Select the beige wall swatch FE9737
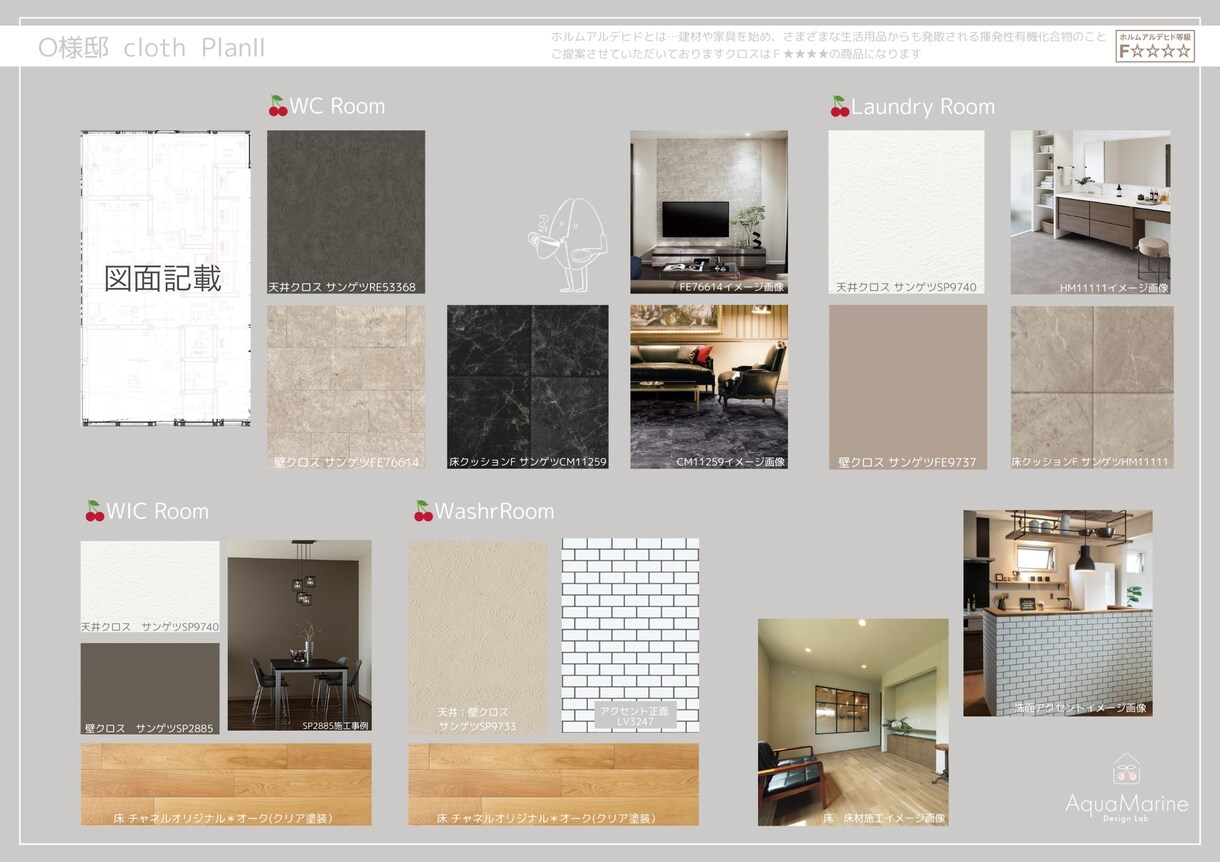 coord(908,387)
